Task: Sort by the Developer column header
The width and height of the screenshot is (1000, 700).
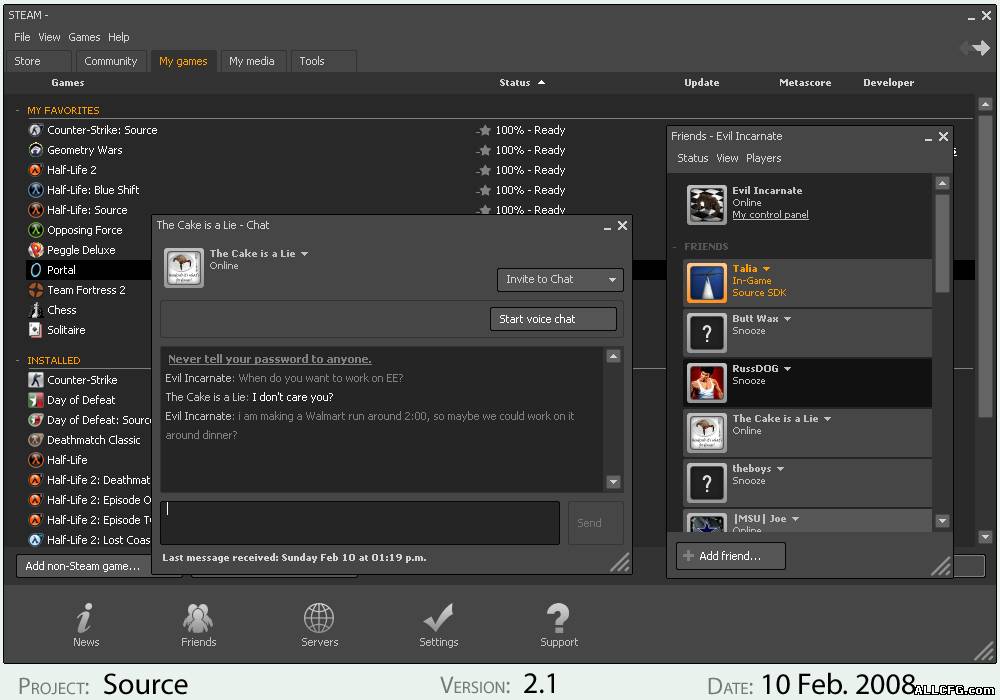Action: click(888, 83)
